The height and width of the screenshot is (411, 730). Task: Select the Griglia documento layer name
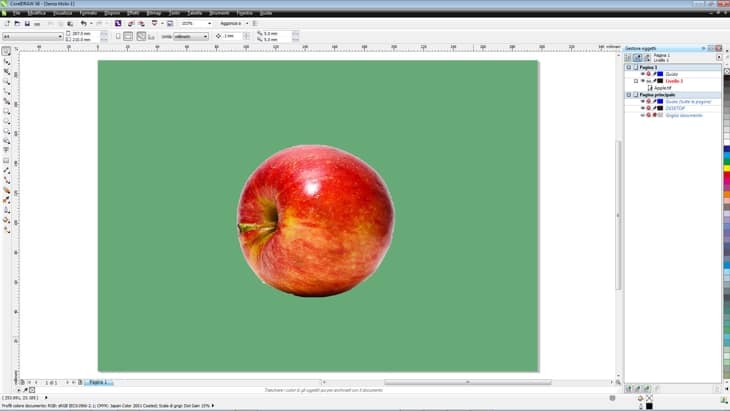tap(683, 115)
